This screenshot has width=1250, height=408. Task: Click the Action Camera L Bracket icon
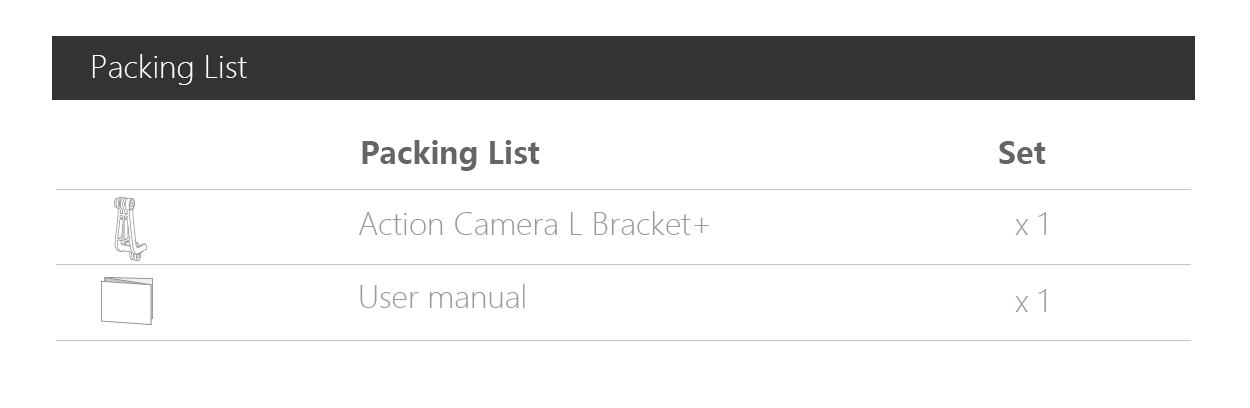point(127,229)
